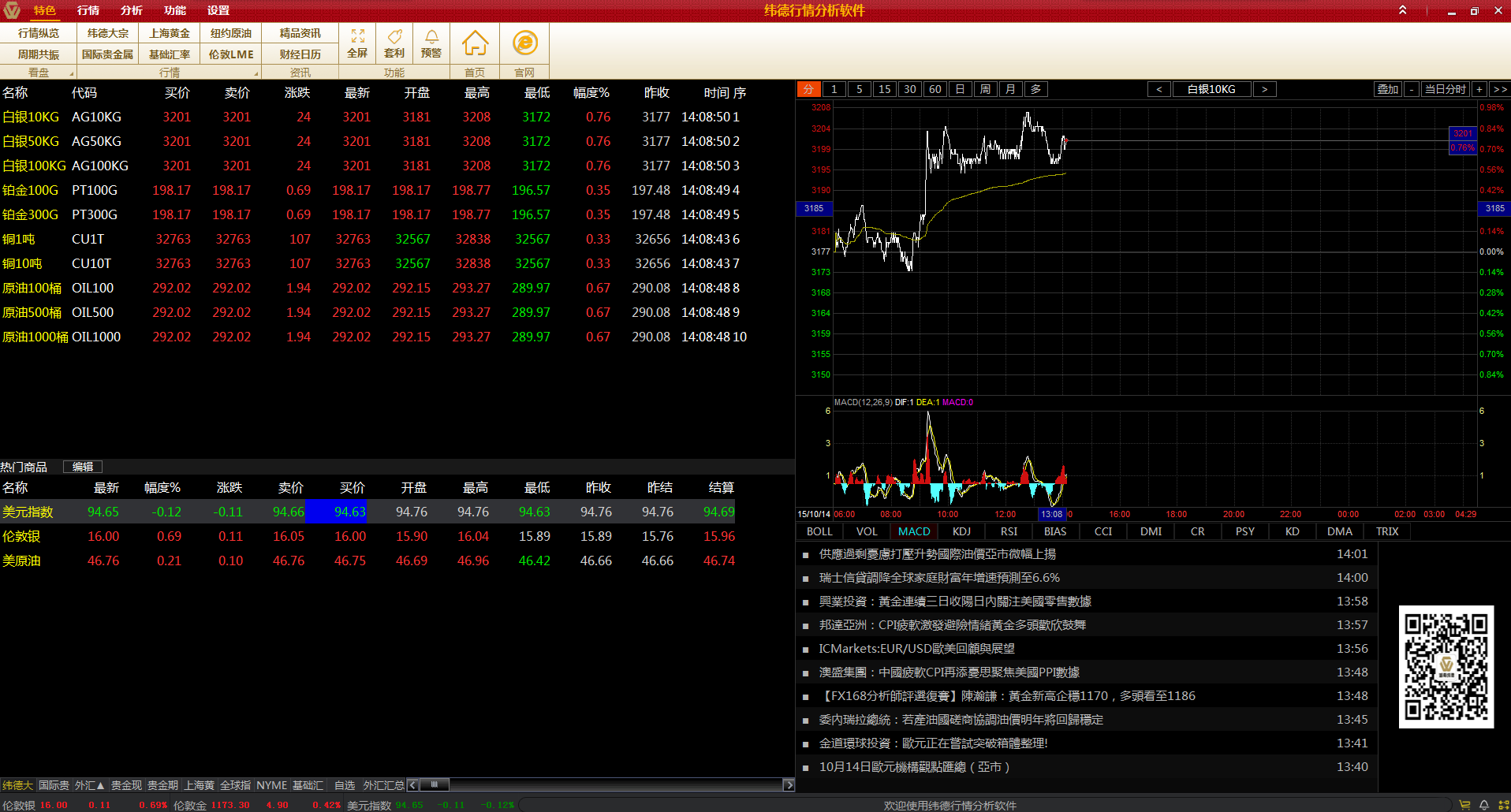The height and width of the screenshot is (812, 1511).
Task: Go to 首页 home icon
Action: tap(475, 43)
